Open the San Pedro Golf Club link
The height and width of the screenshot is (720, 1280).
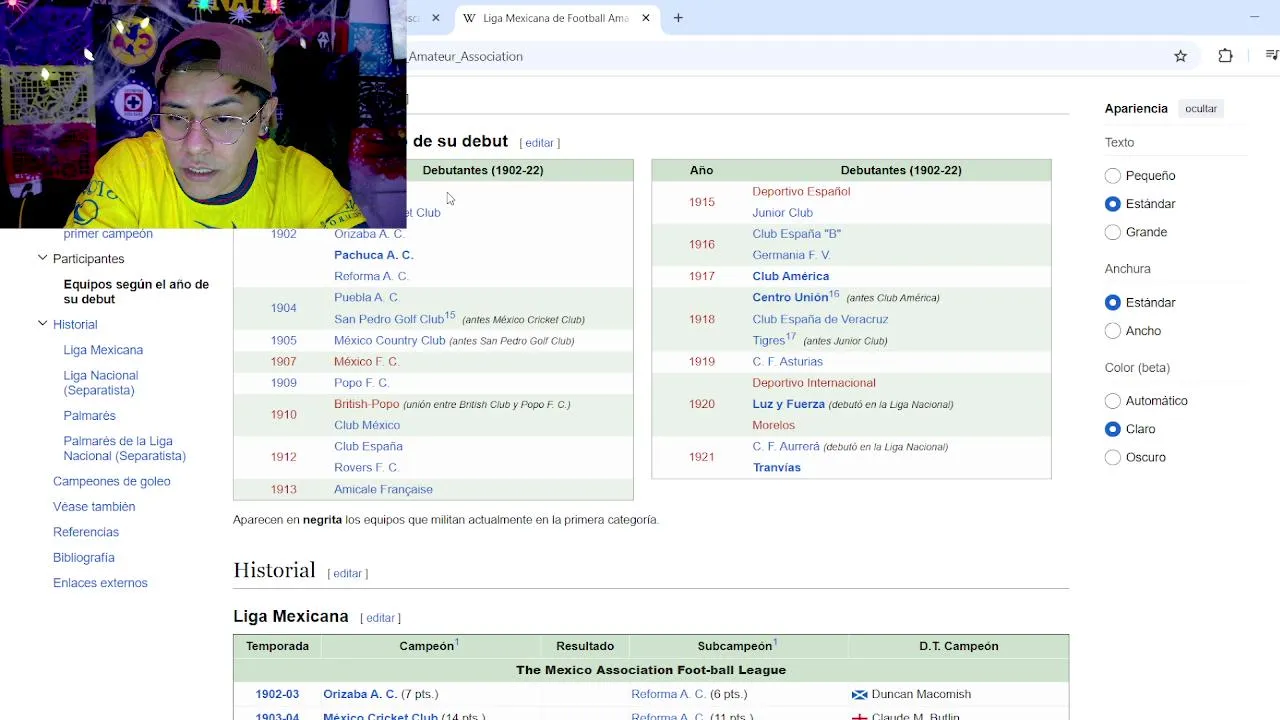pos(388,319)
